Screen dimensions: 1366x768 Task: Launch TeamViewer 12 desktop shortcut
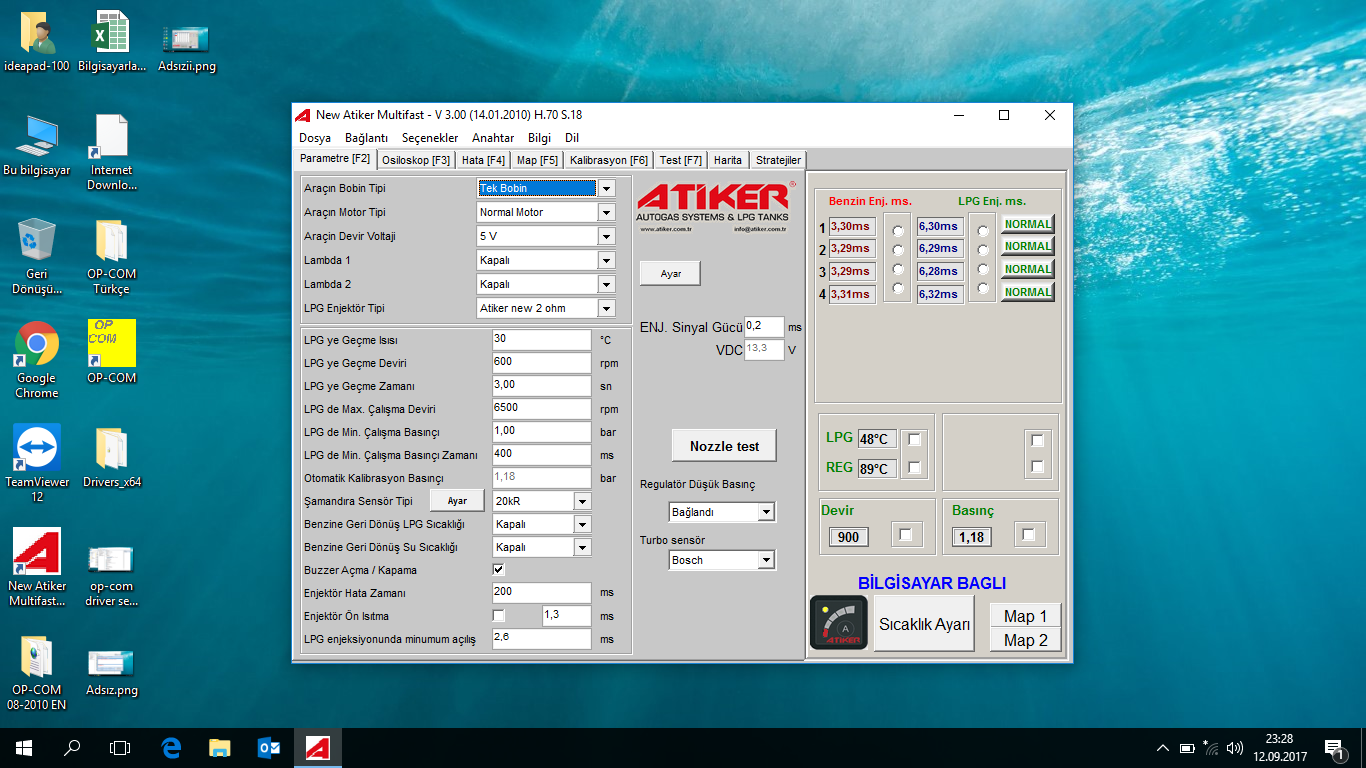pos(37,464)
